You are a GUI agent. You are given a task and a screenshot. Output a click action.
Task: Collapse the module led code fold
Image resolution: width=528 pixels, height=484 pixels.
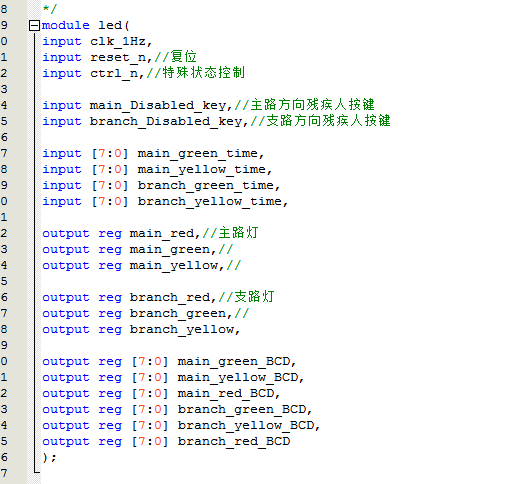tap(34, 26)
